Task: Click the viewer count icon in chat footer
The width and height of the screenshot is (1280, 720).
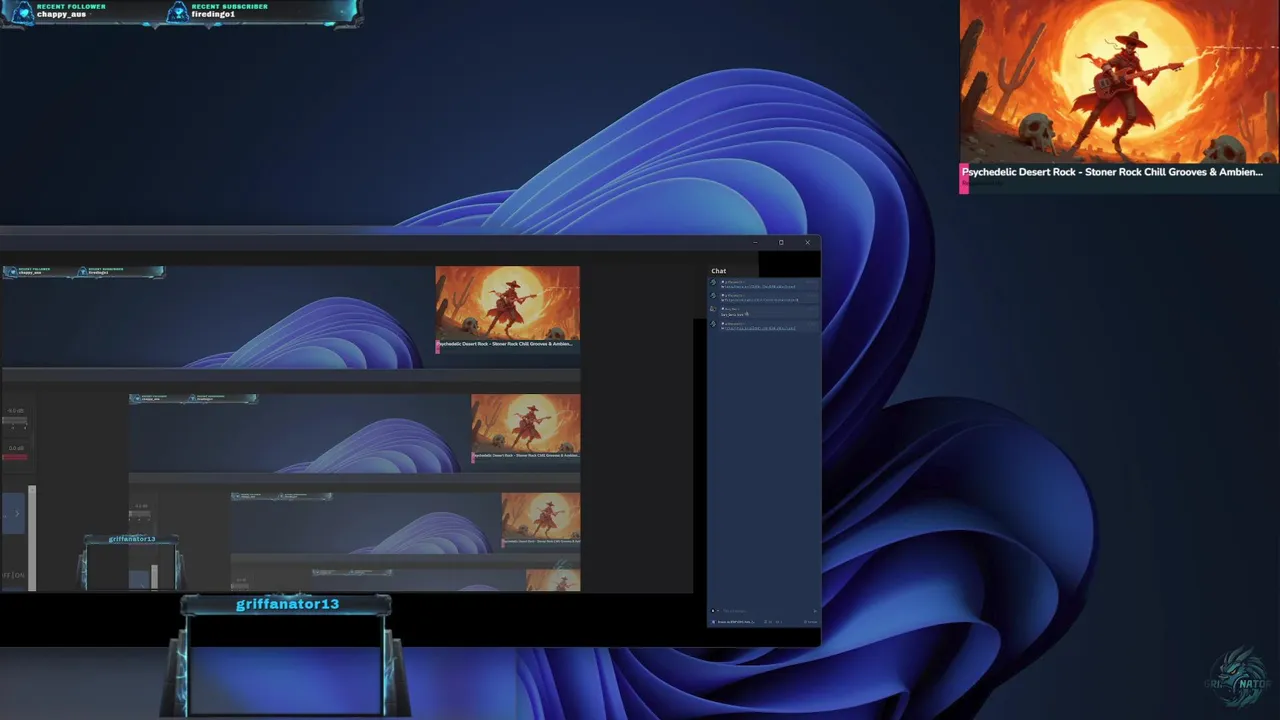Action: 766,622
